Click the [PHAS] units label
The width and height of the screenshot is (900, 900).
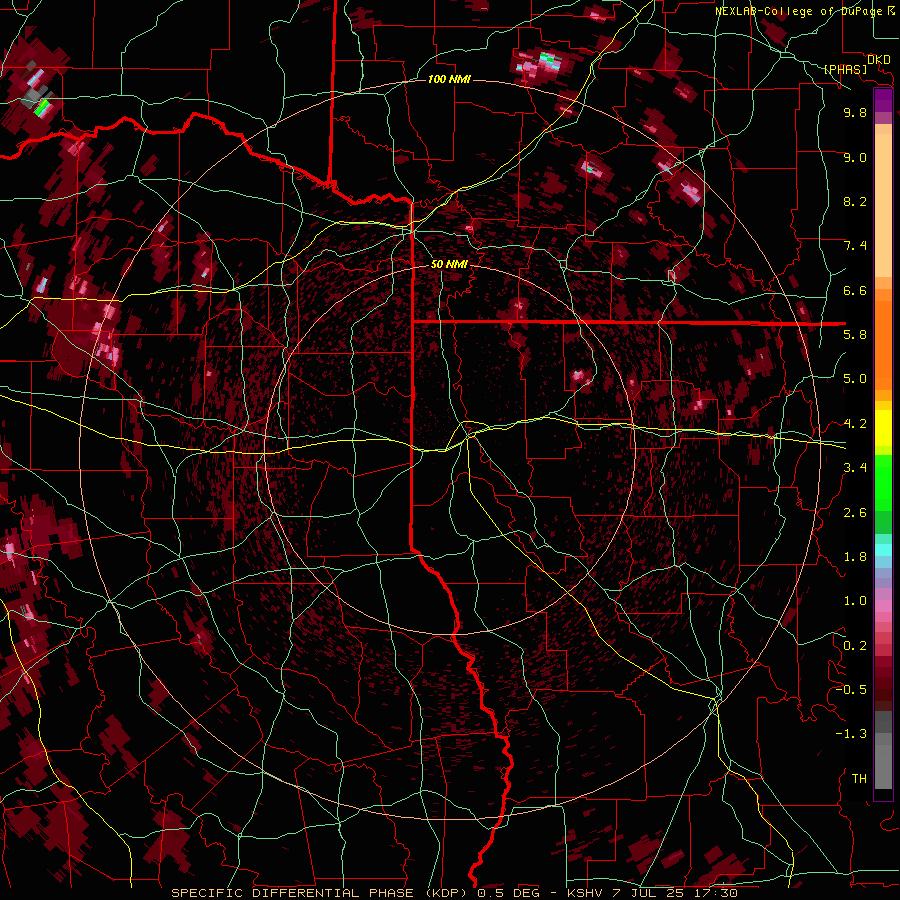846,70
